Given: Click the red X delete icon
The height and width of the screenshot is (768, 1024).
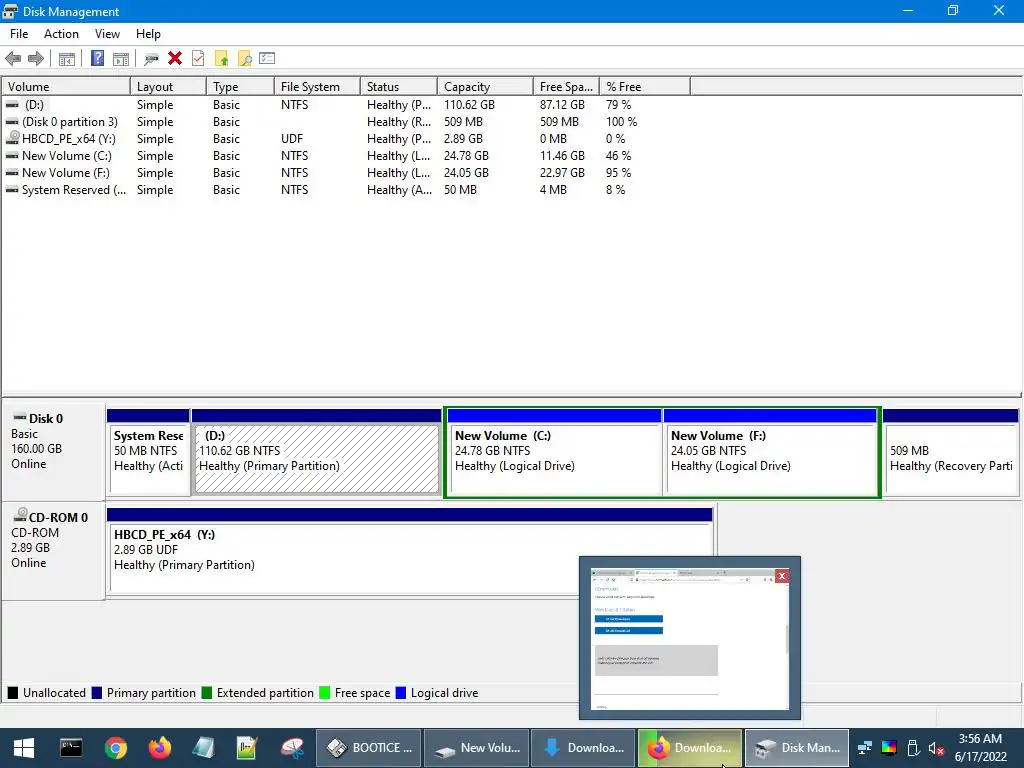Looking at the screenshot, I should [175, 59].
